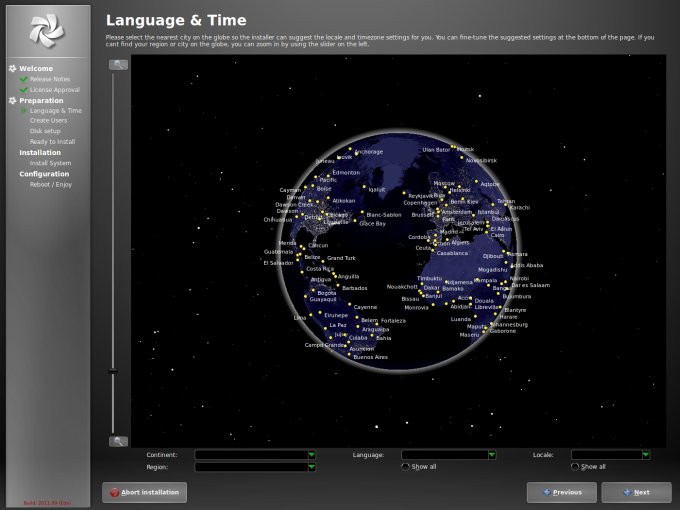The width and height of the screenshot is (680, 510).
Task: Select the Create Users step
Action: (x=48, y=121)
